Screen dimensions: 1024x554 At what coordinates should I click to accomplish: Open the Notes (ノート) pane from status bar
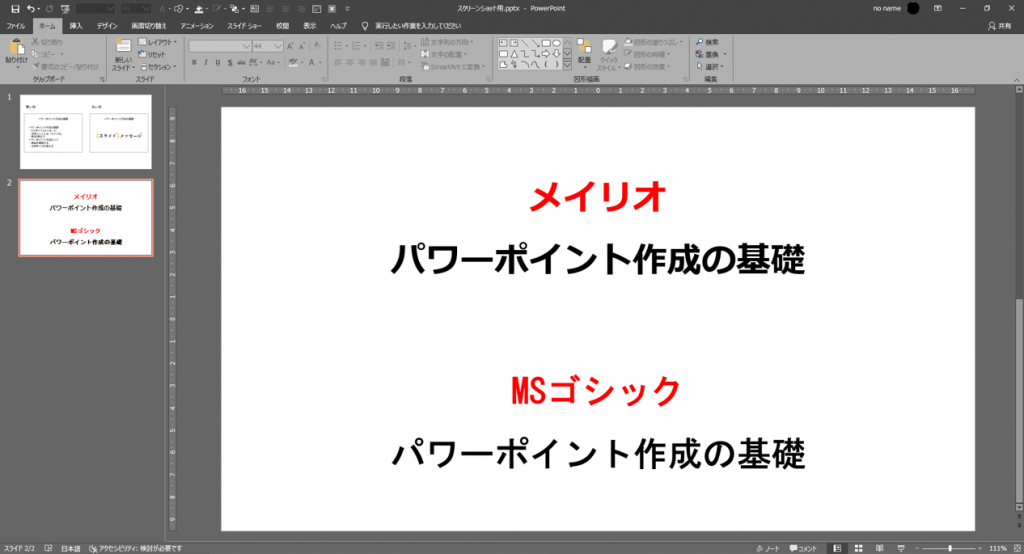(767, 548)
